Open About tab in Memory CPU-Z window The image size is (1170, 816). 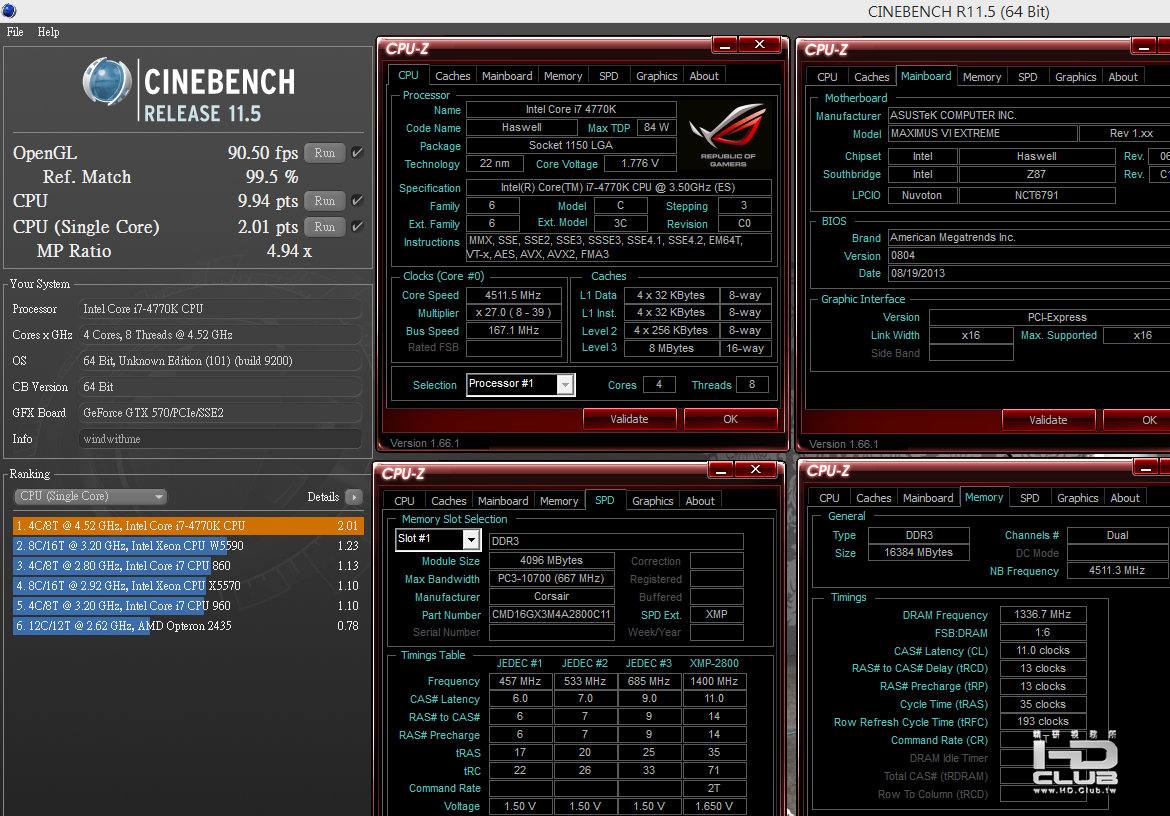pyautogui.click(x=1124, y=498)
